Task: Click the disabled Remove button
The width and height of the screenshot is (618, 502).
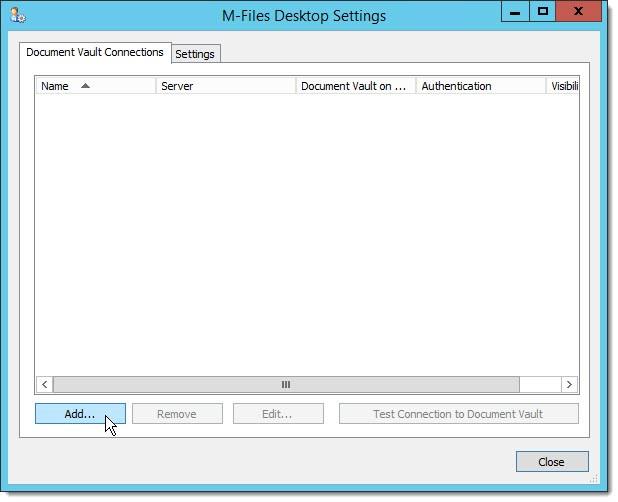Action: pos(177,414)
